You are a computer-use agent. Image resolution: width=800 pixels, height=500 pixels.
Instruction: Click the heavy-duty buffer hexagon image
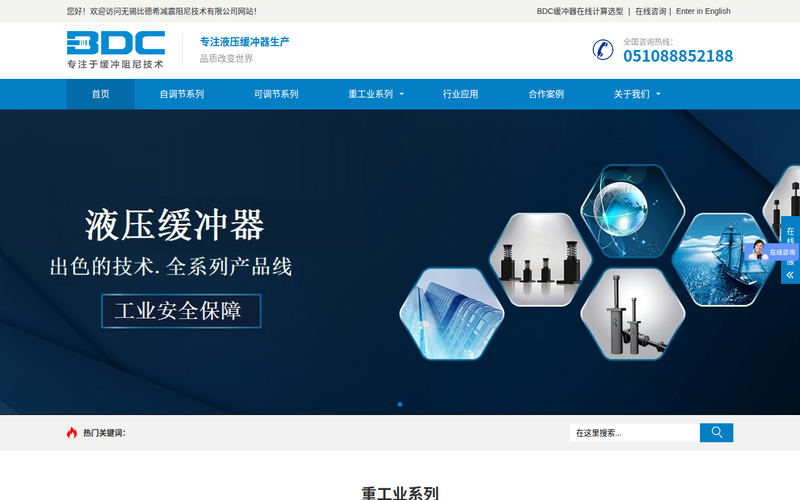tap(633, 314)
